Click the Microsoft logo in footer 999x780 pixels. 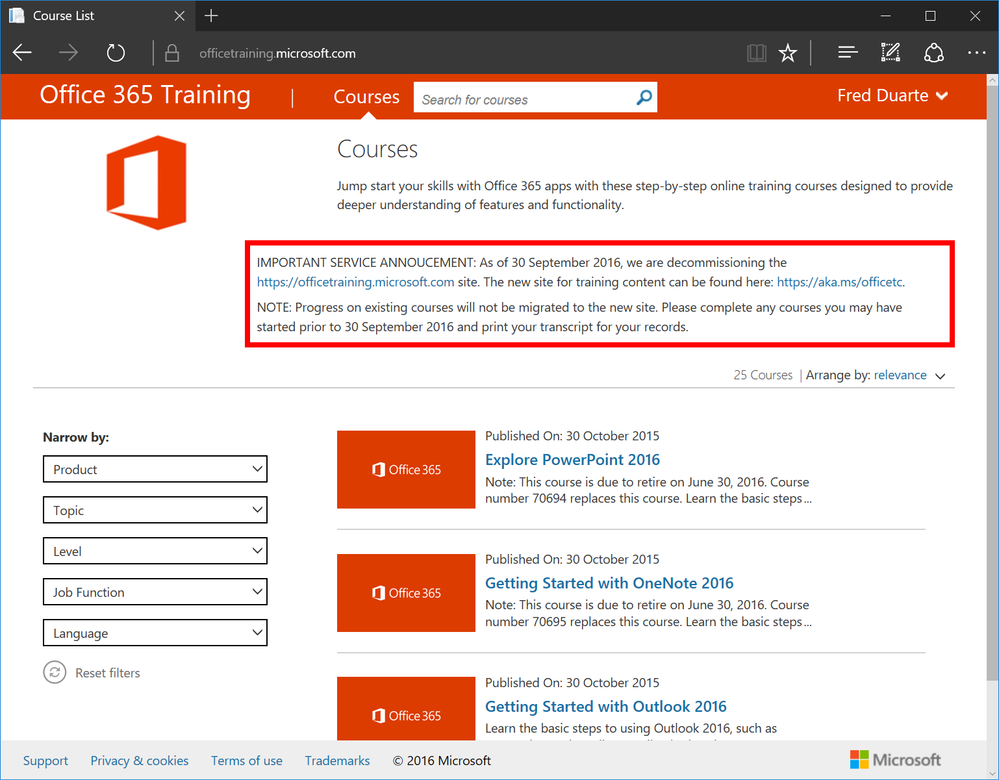(895, 760)
